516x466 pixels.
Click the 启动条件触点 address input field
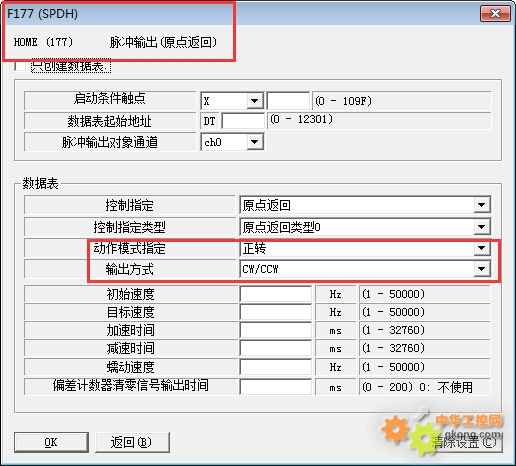288,101
